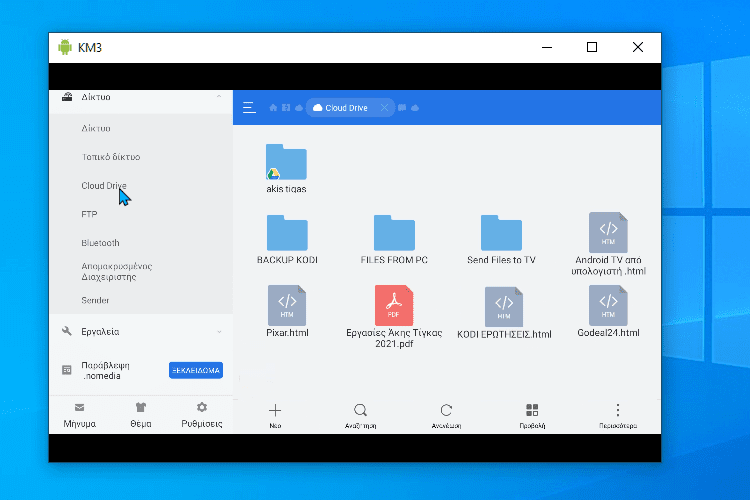750x500 pixels.
Task: Select Απομακρυσμένης Διαχειριστής in the sidebar
Action: [x=116, y=271]
